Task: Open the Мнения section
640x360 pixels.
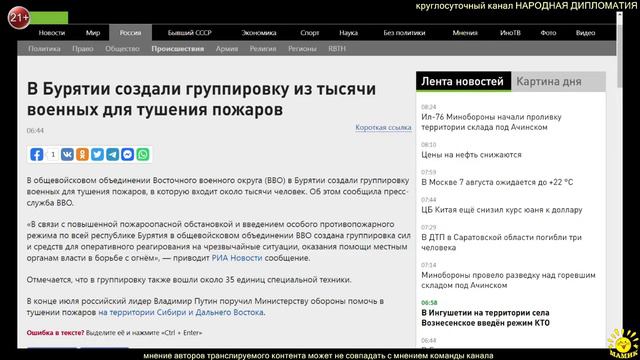Action: tap(465, 33)
